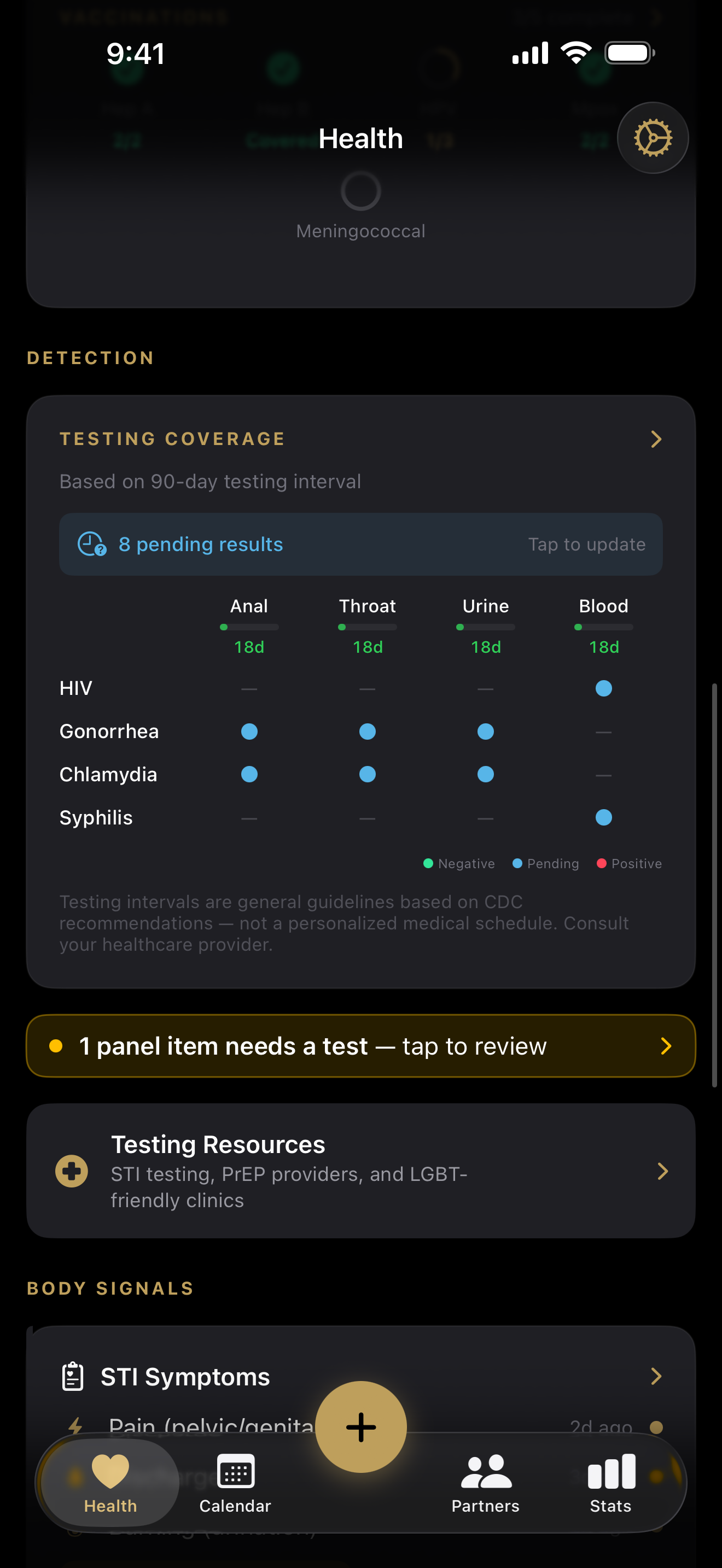Open the Stats bar chart icon

[611, 1472]
